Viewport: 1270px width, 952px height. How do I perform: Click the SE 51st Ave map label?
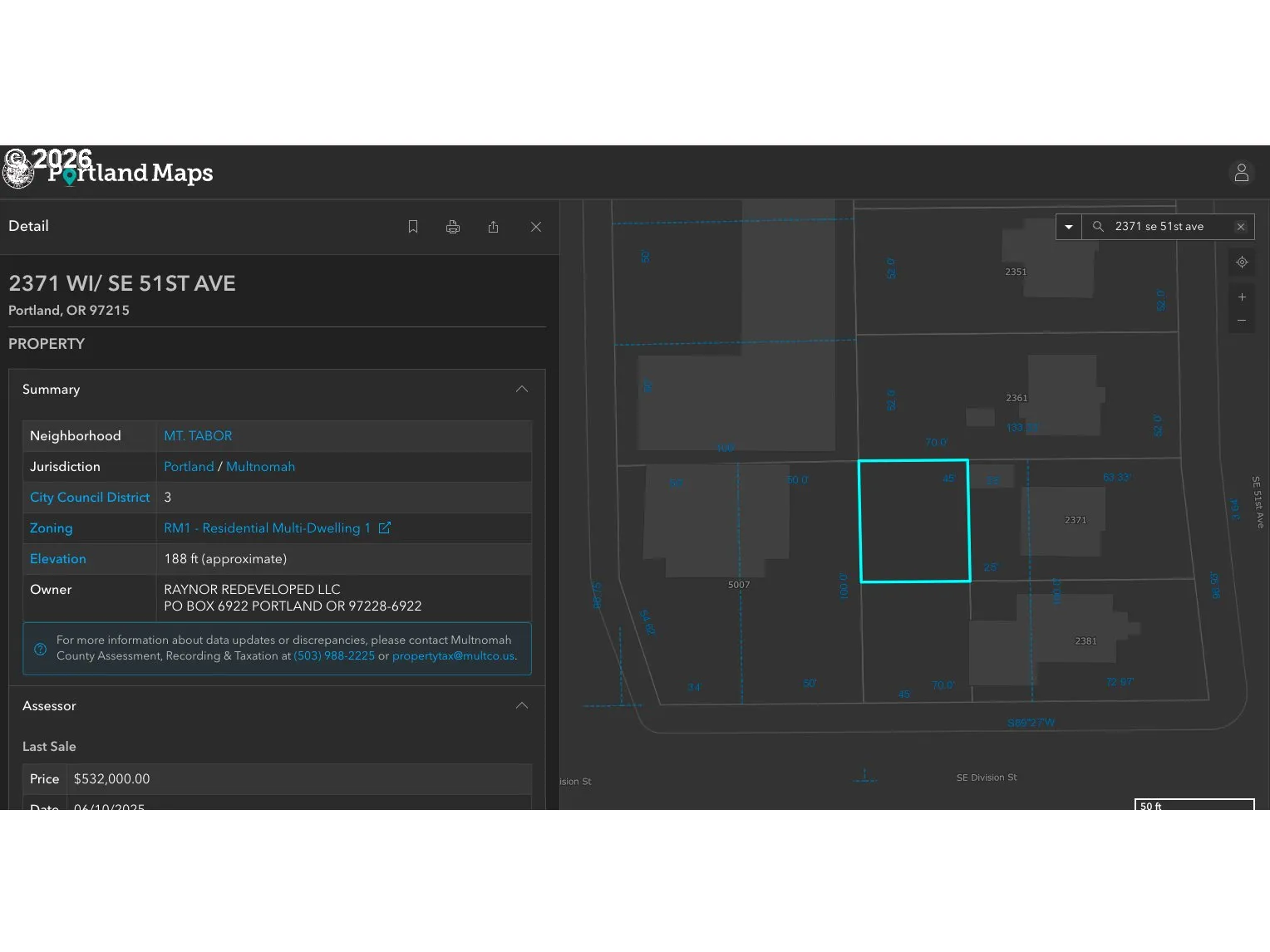point(1258,502)
